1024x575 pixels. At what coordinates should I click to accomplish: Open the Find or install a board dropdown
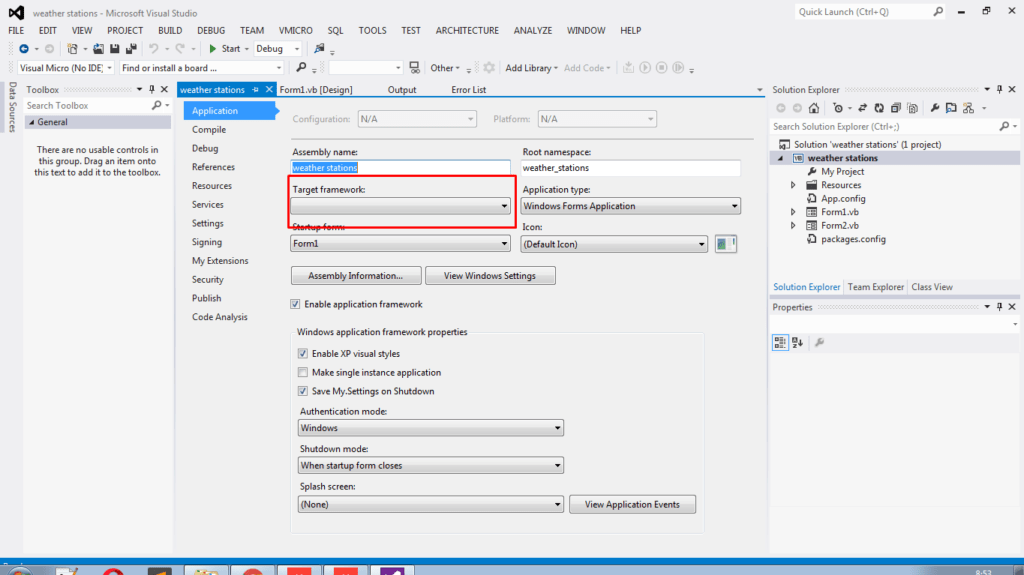point(201,68)
